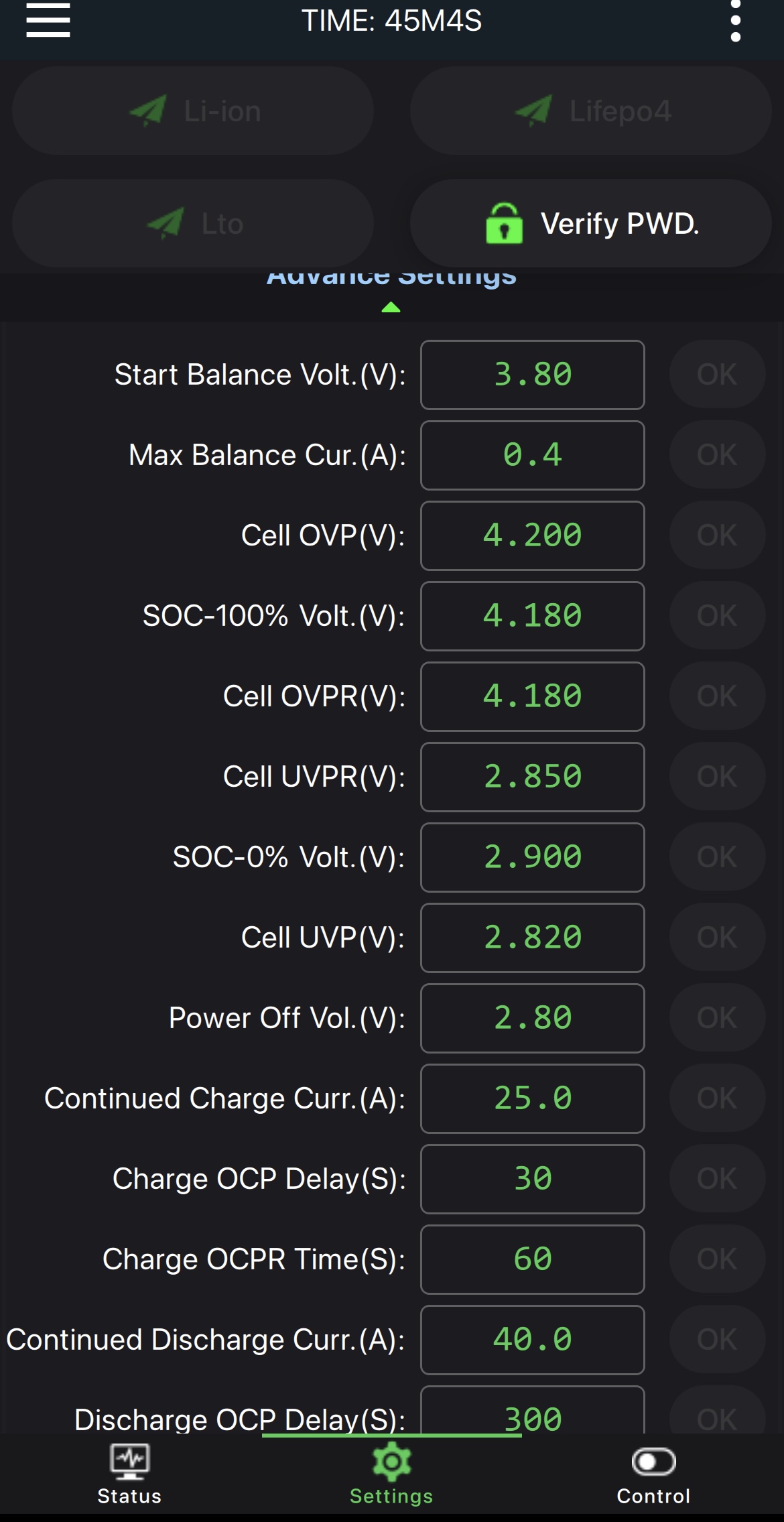The width and height of the screenshot is (784, 1522).
Task: Confirm Power Off Vol. with OK
Action: coord(717,1018)
